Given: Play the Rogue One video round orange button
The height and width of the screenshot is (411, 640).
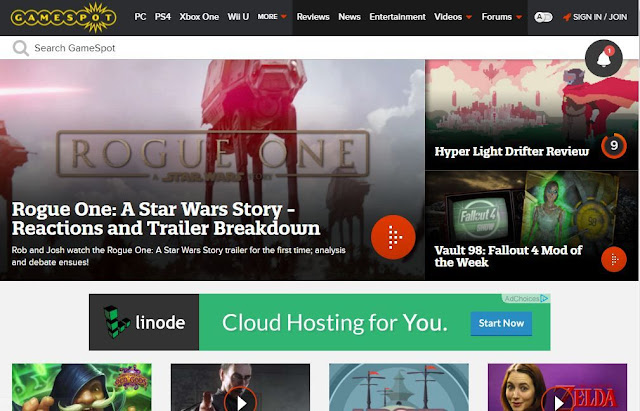Looking at the screenshot, I should tap(393, 237).
